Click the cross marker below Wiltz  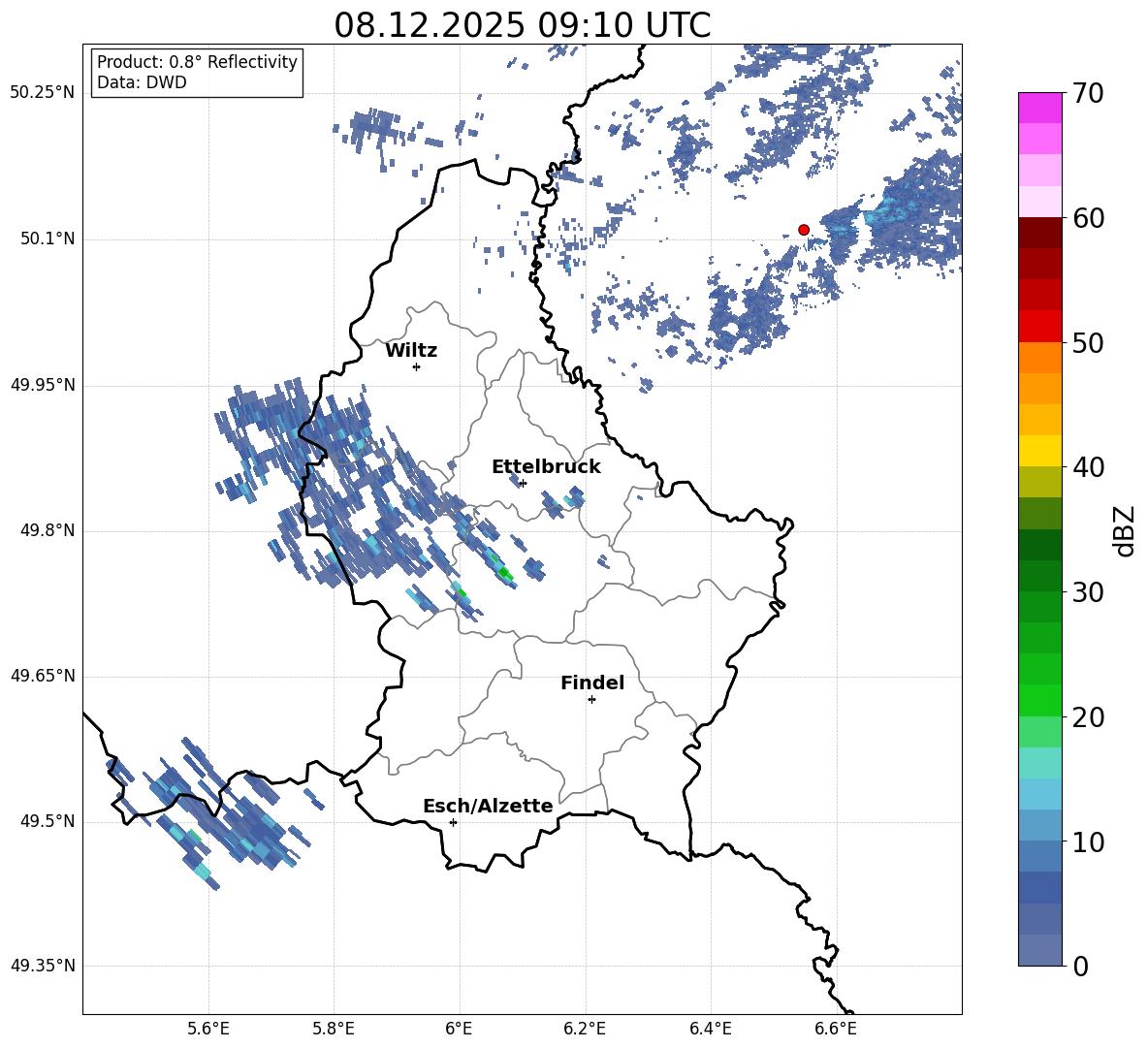[x=417, y=366]
